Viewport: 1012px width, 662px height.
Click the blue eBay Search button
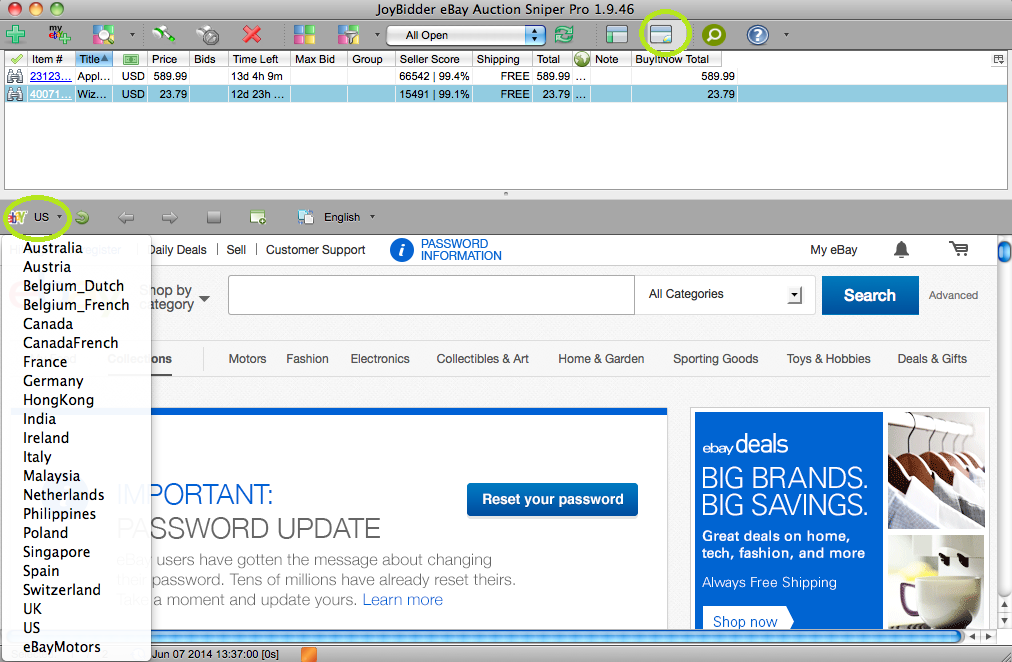coord(870,295)
